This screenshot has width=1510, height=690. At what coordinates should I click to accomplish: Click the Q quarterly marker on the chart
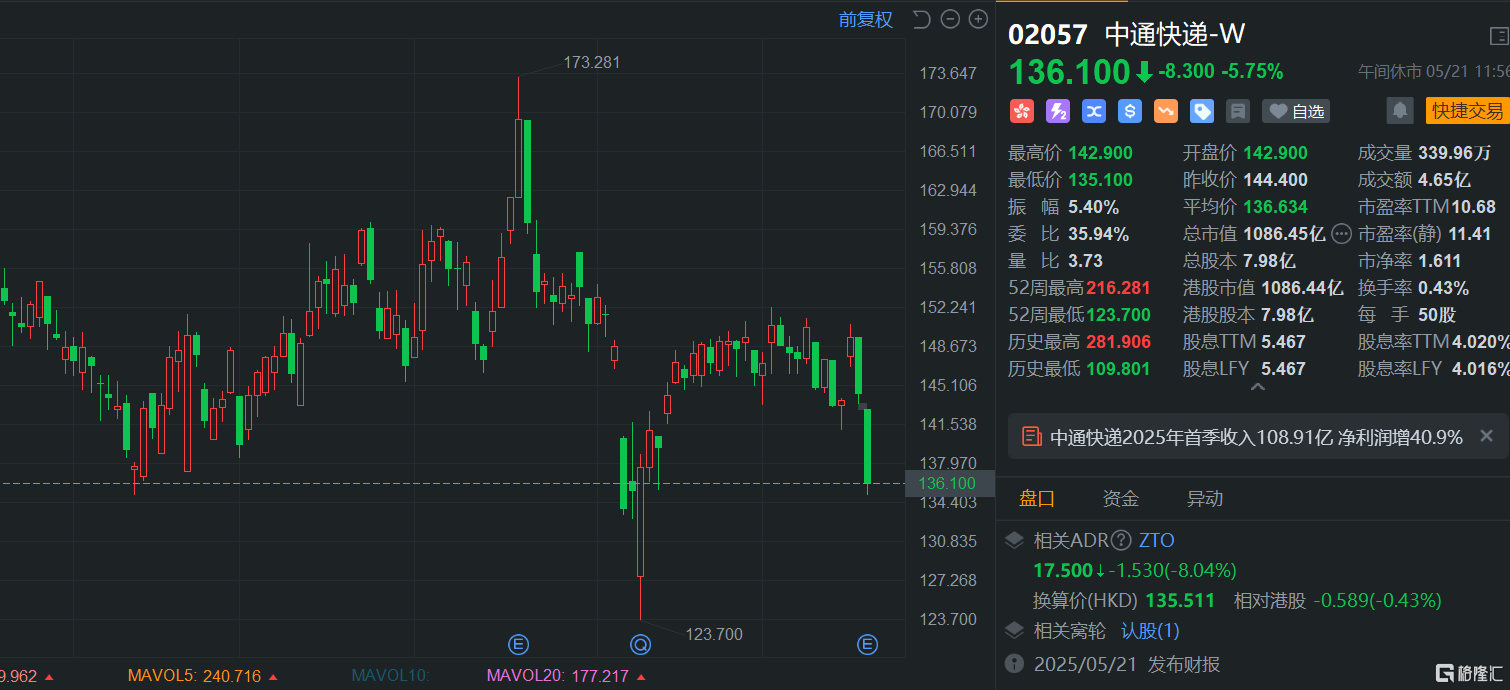point(640,644)
